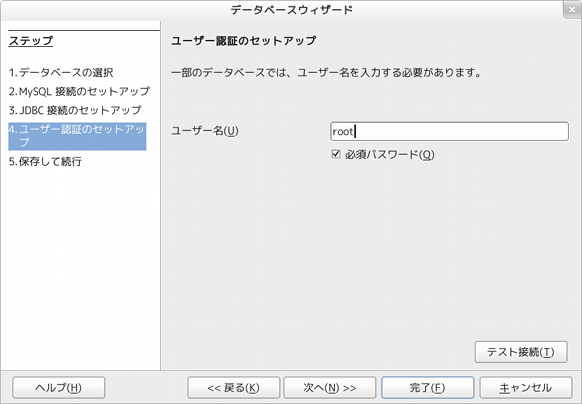The image size is (582, 404).
Task: Proceed with 次へ >> button
Action: [330, 388]
